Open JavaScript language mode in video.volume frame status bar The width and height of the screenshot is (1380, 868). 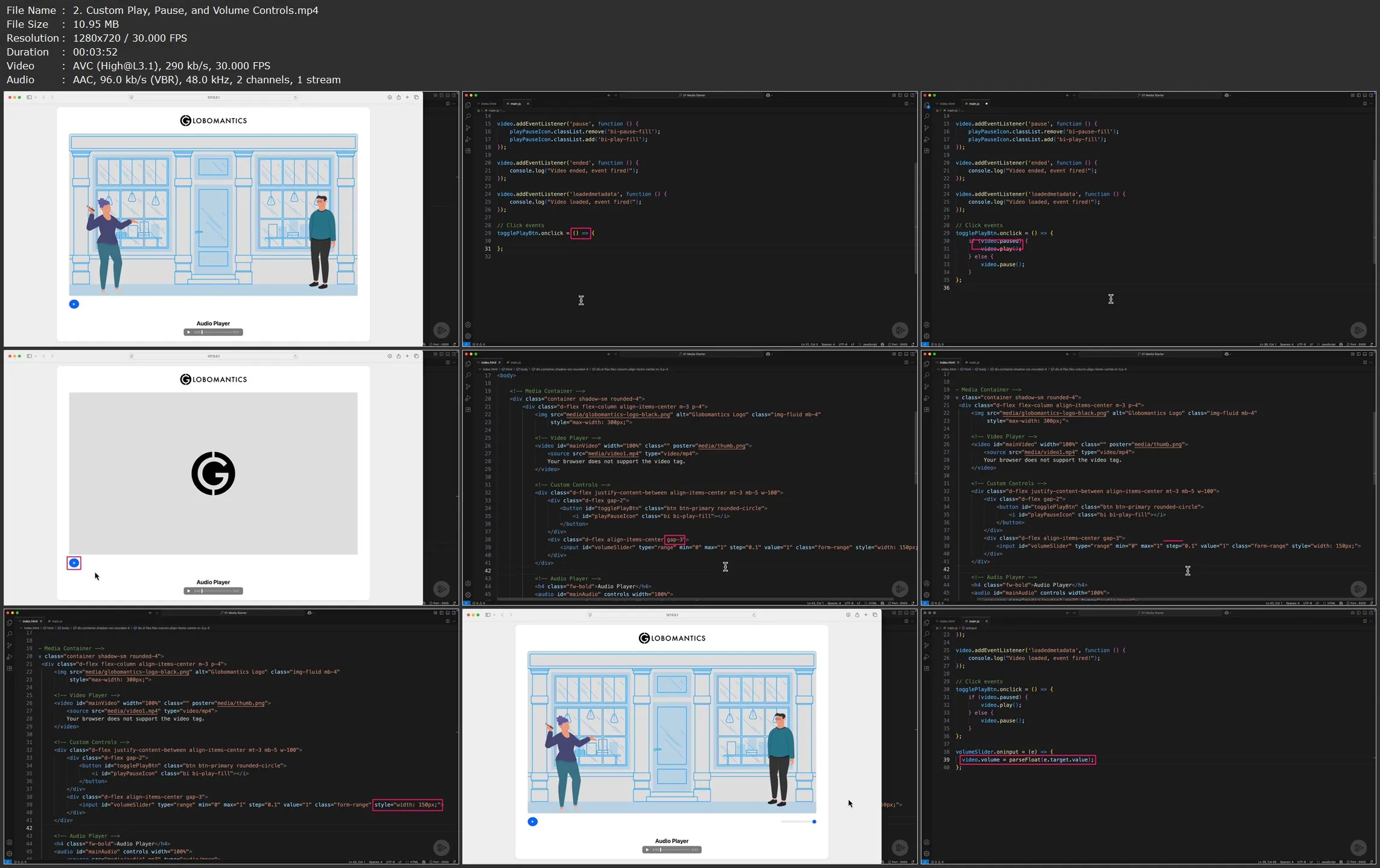[x=1328, y=861]
